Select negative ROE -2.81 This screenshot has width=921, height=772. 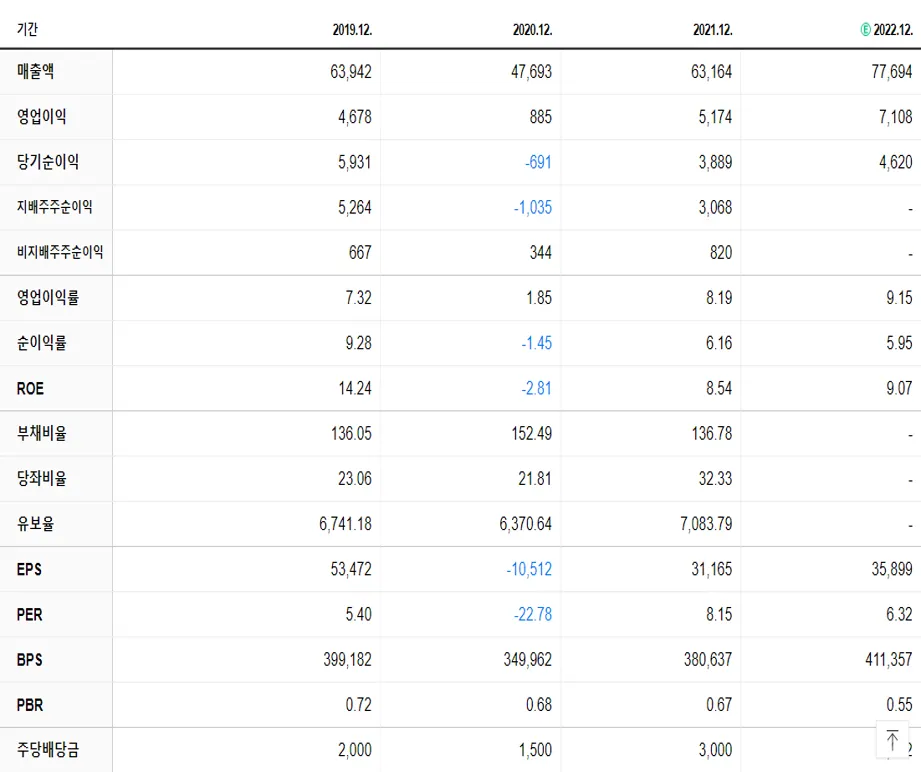[x=537, y=388]
